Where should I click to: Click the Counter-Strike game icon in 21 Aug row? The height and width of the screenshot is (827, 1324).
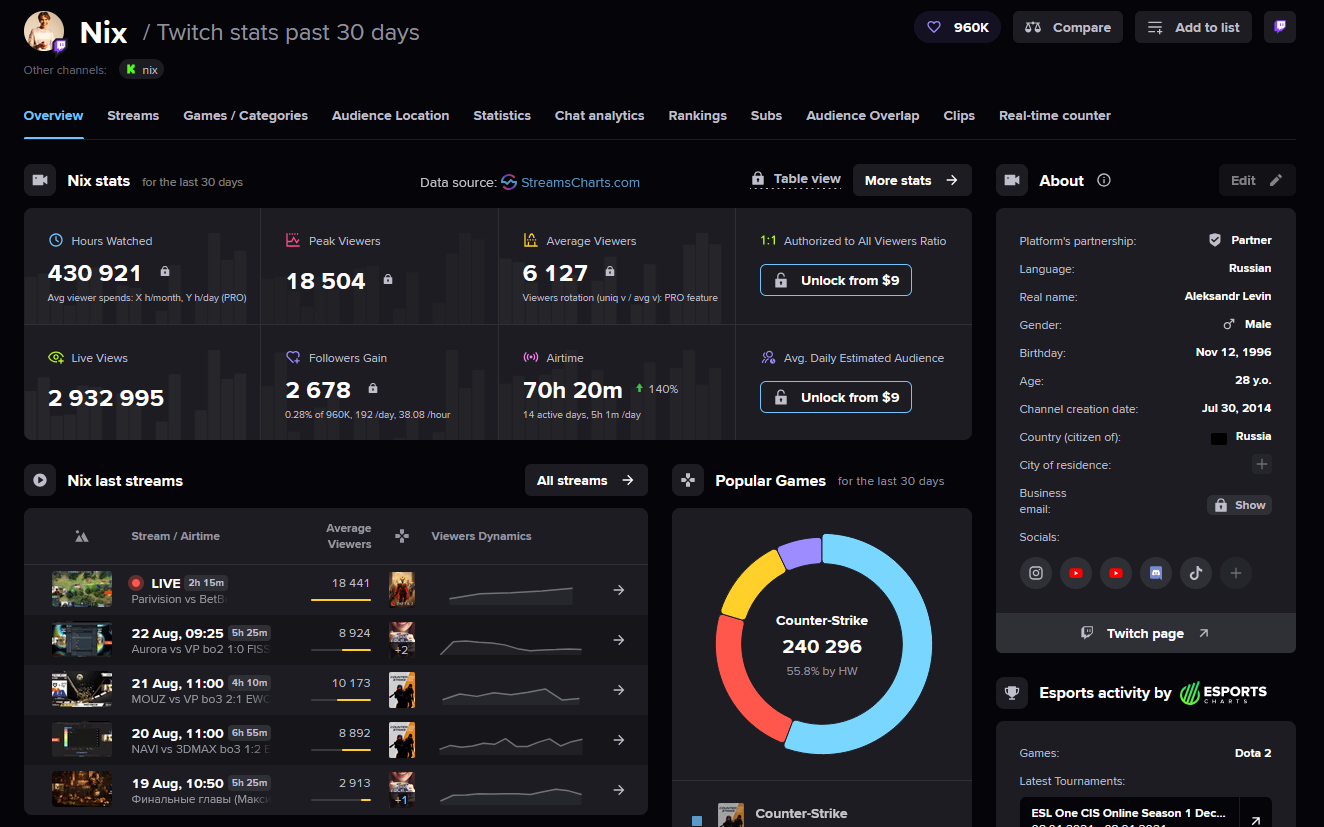point(402,690)
